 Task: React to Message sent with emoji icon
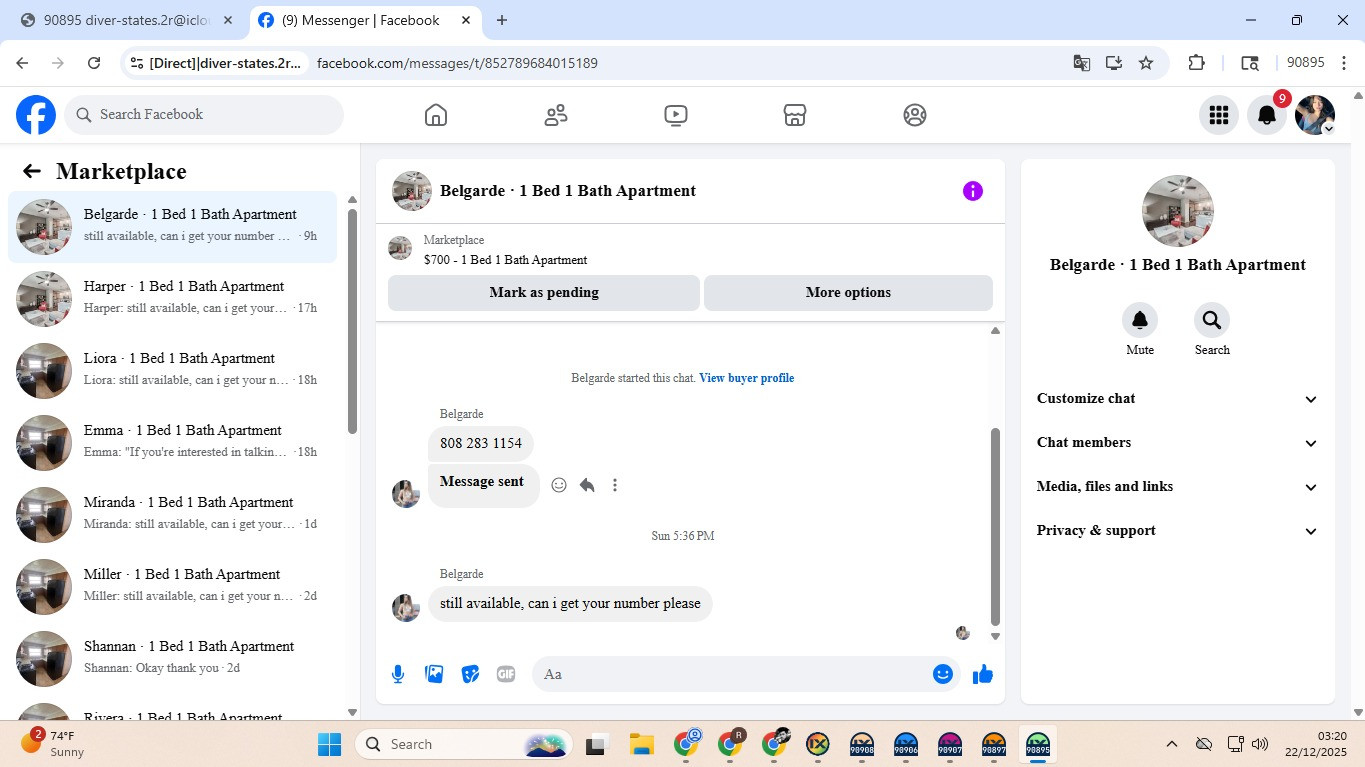559,485
